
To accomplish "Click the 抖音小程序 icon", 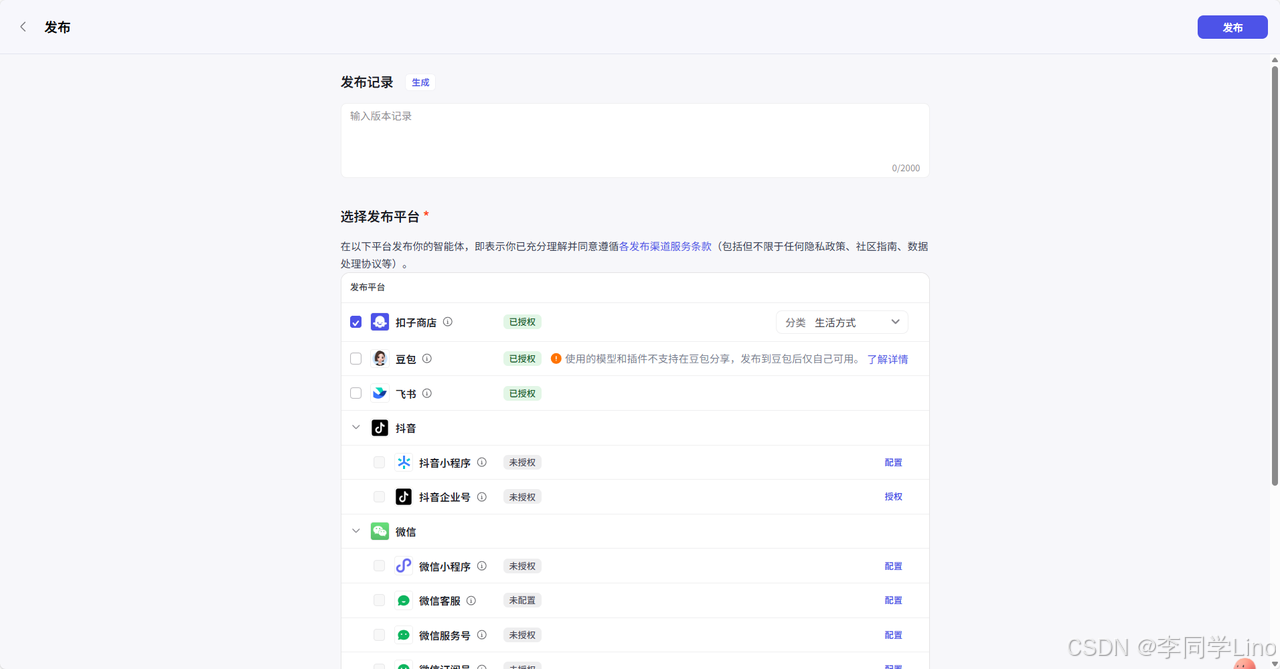I will tap(404, 462).
